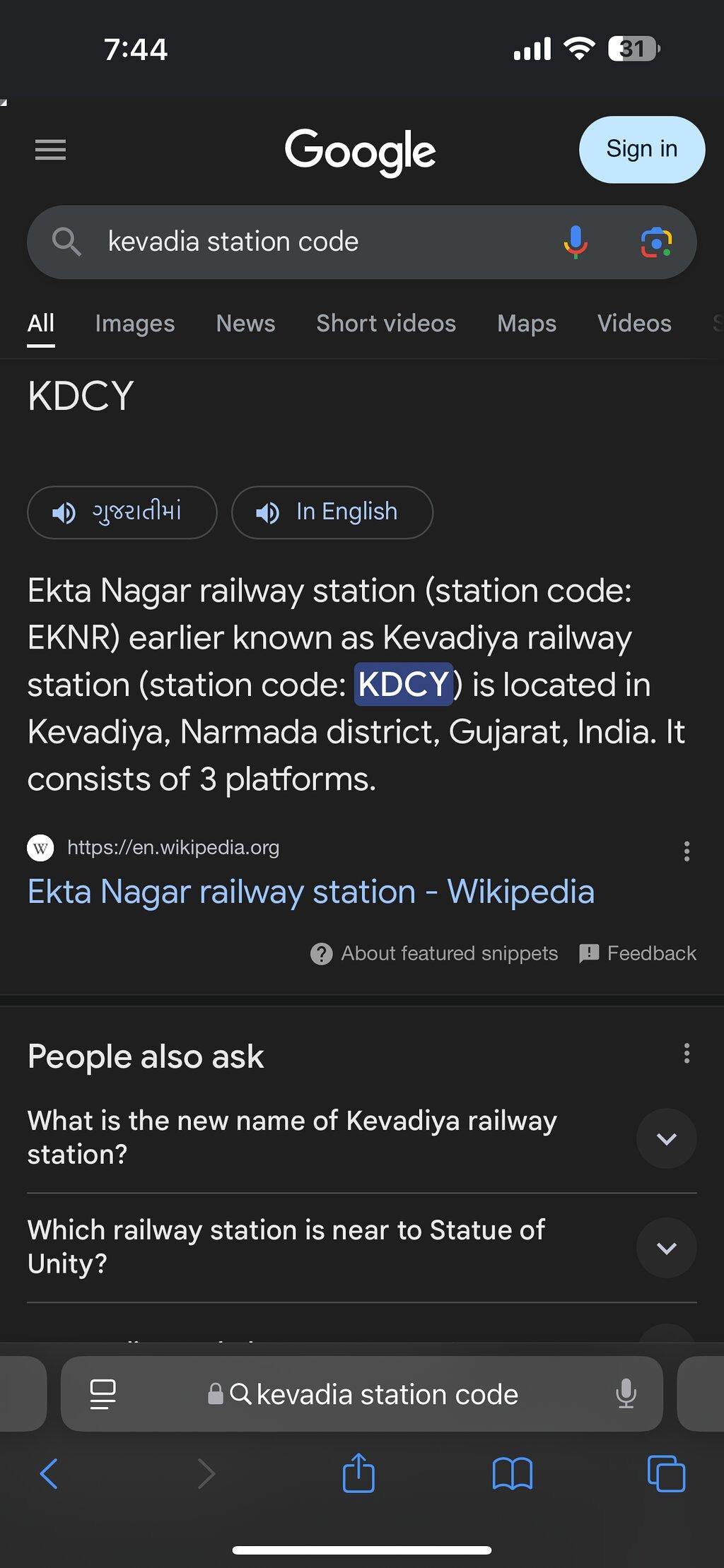Open People also ask options menu
724x1568 pixels.
pyautogui.click(x=687, y=1054)
